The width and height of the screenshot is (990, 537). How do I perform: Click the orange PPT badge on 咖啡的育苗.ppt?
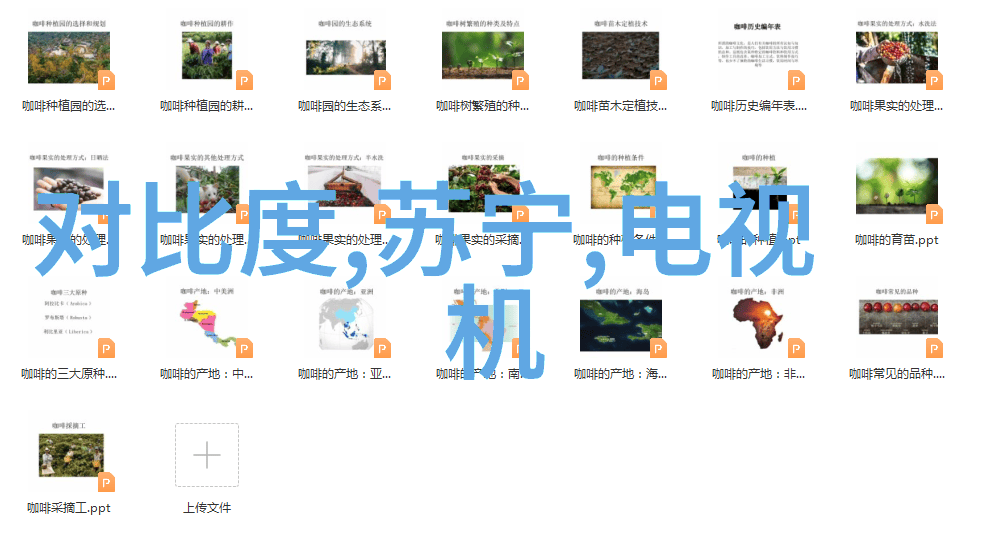click(x=934, y=213)
